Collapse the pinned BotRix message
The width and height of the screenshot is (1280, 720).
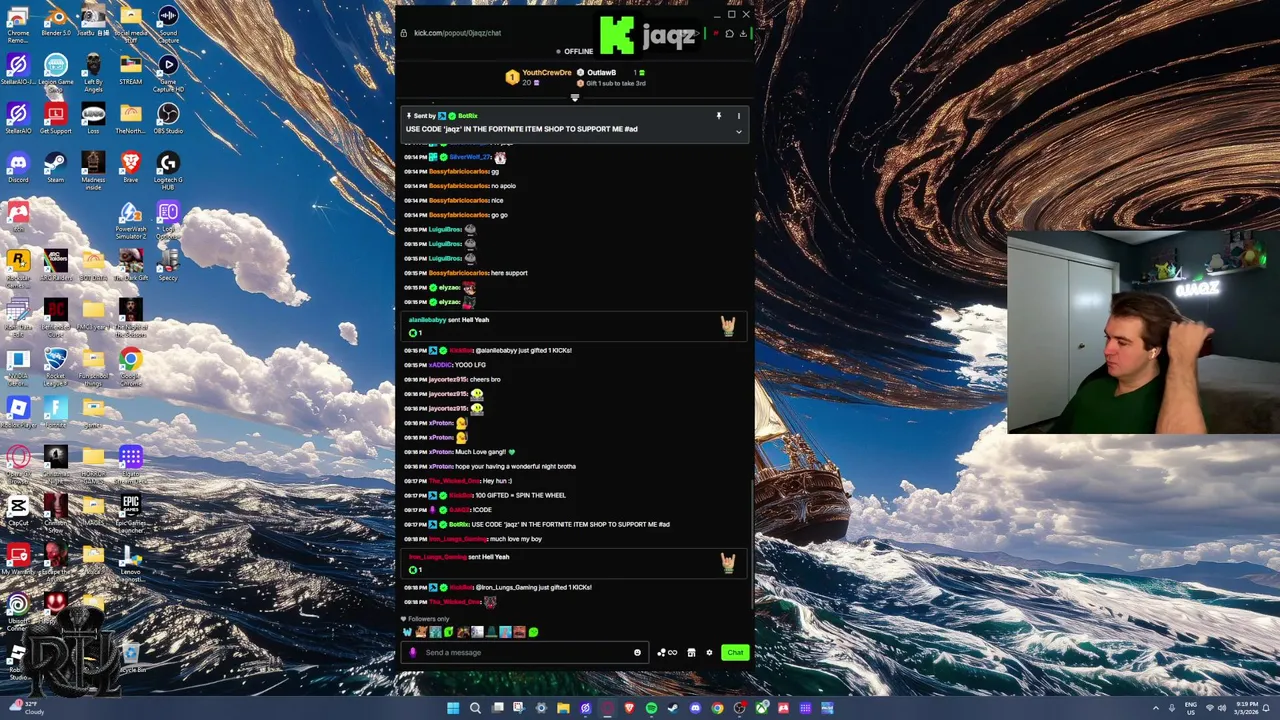739,131
